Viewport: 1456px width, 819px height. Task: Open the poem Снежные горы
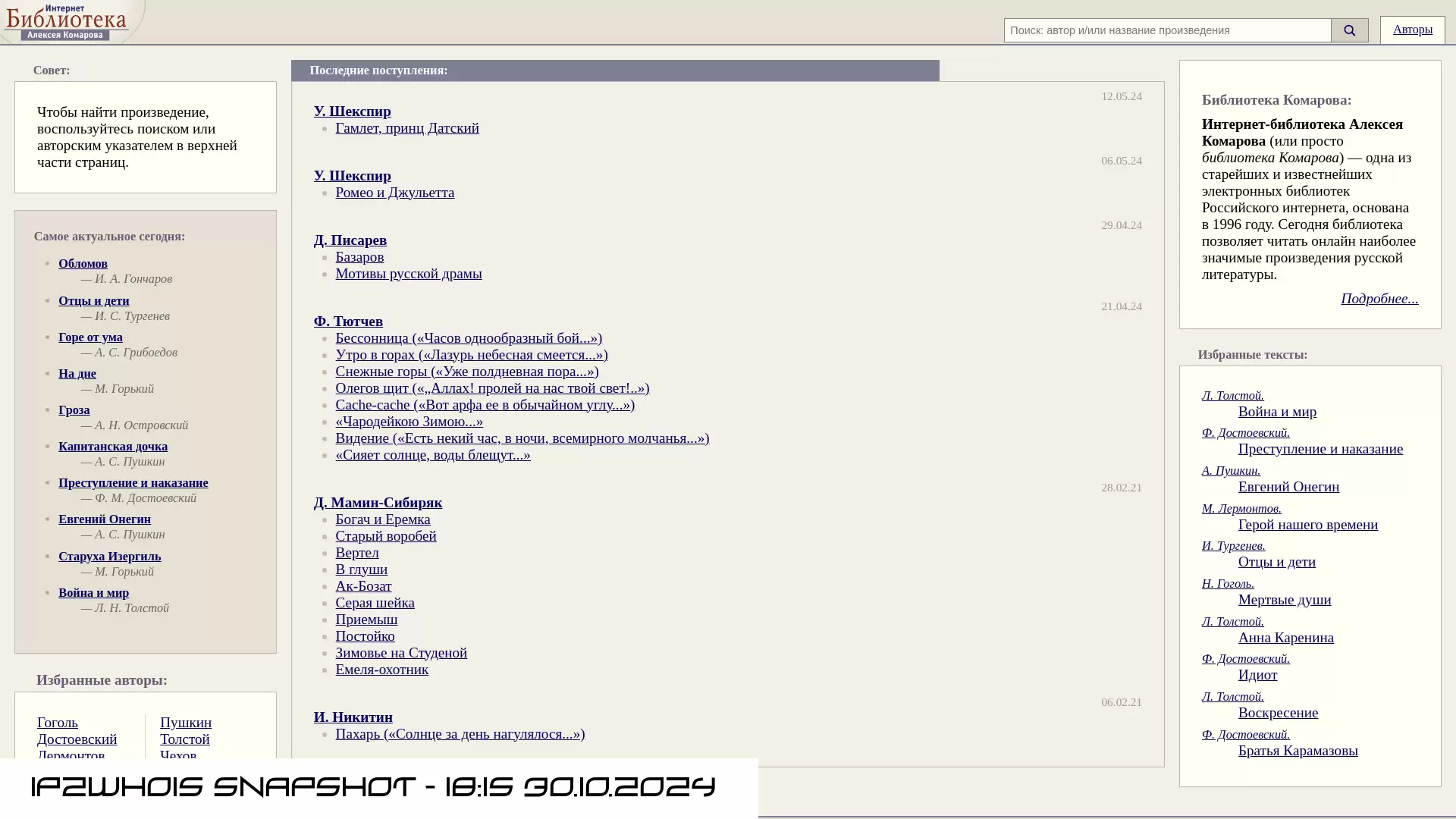coord(467,372)
